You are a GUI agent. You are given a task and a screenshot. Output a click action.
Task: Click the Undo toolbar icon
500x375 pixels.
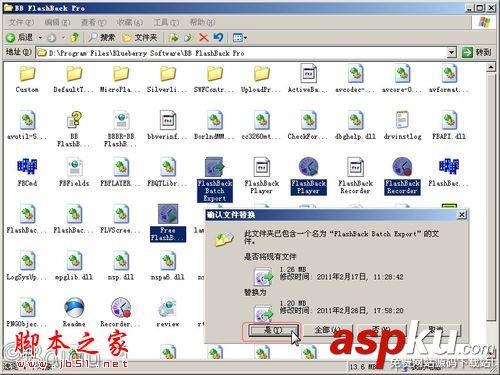pos(218,37)
